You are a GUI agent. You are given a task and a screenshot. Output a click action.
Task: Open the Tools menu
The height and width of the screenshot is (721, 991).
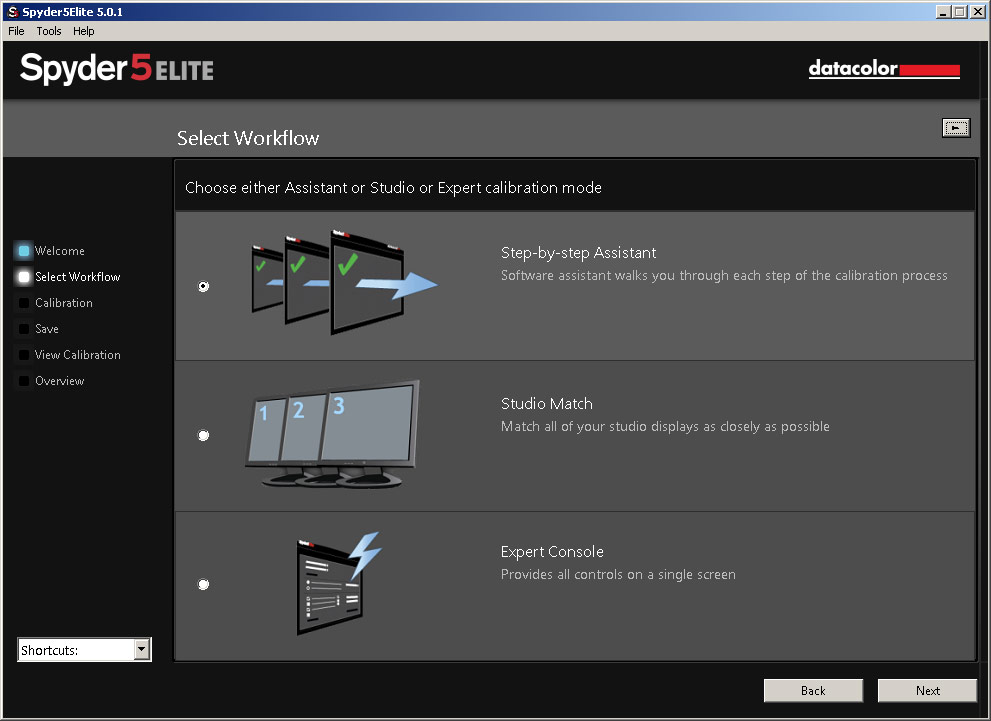(x=49, y=31)
